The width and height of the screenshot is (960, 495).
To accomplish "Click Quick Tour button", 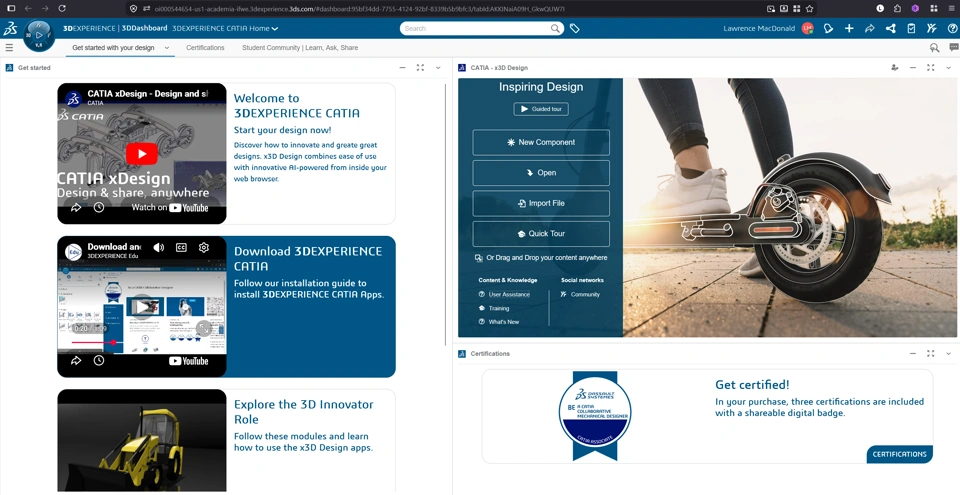I will 541,233.
